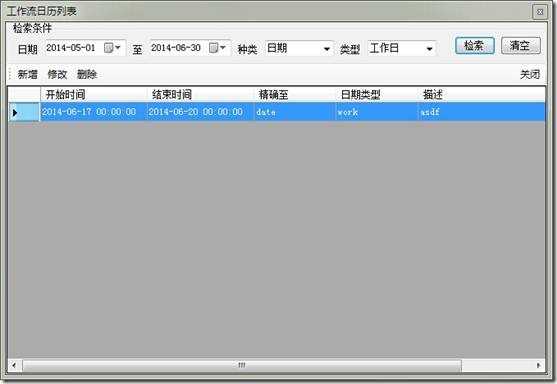The height and width of the screenshot is (384, 557).
Task: Expand the 类型 dropdown showing 工作日
Action: (x=429, y=49)
